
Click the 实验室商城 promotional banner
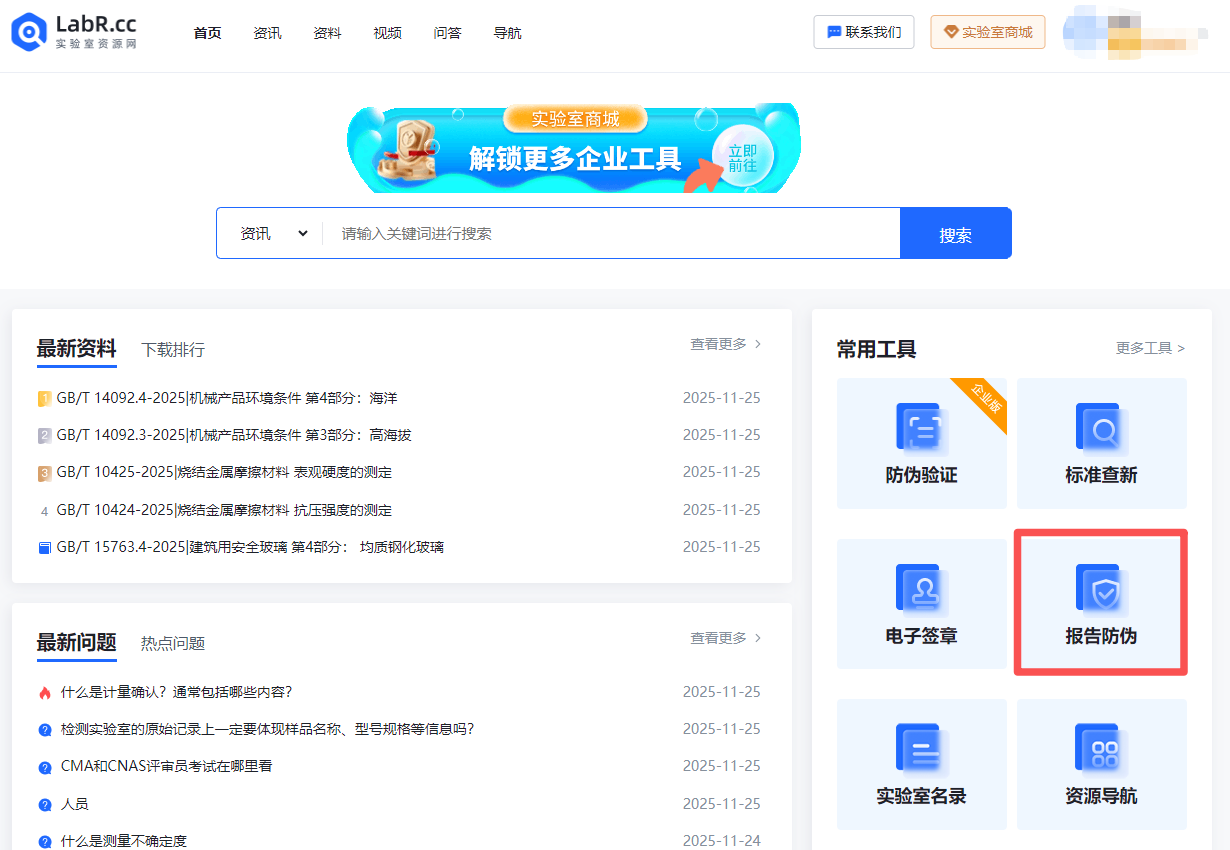(x=574, y=148)
